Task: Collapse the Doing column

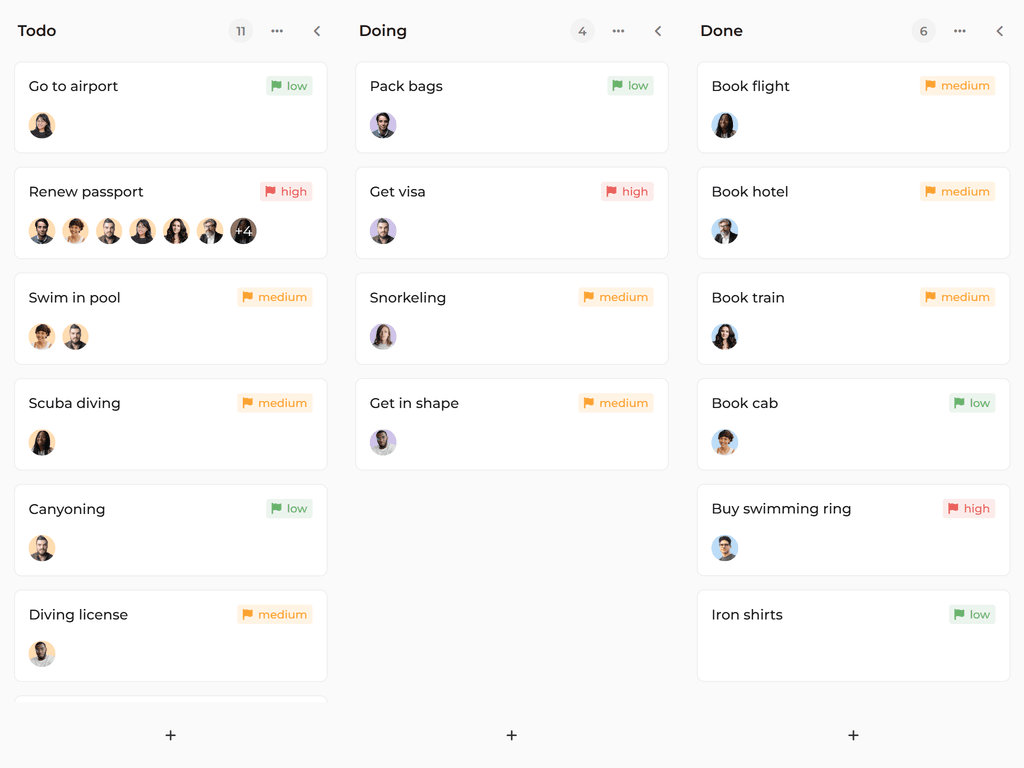Action: 658,31
